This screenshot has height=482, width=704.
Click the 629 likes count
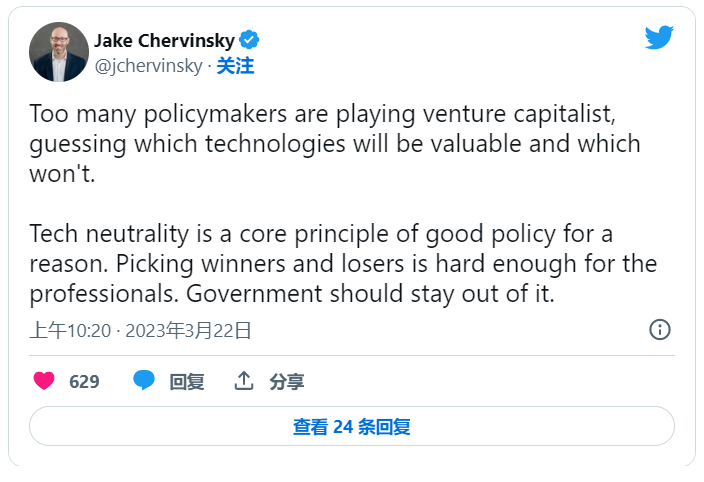[84, 381]
